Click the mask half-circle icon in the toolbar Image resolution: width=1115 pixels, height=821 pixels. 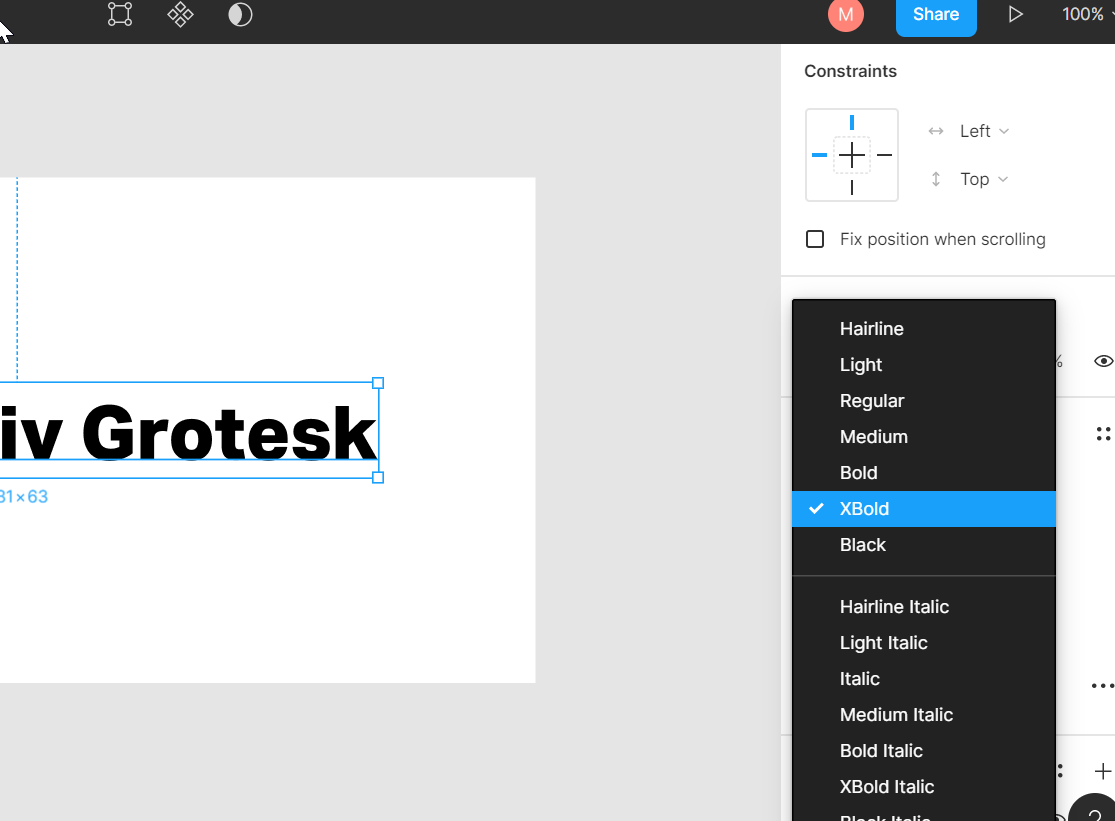point(239,15)
